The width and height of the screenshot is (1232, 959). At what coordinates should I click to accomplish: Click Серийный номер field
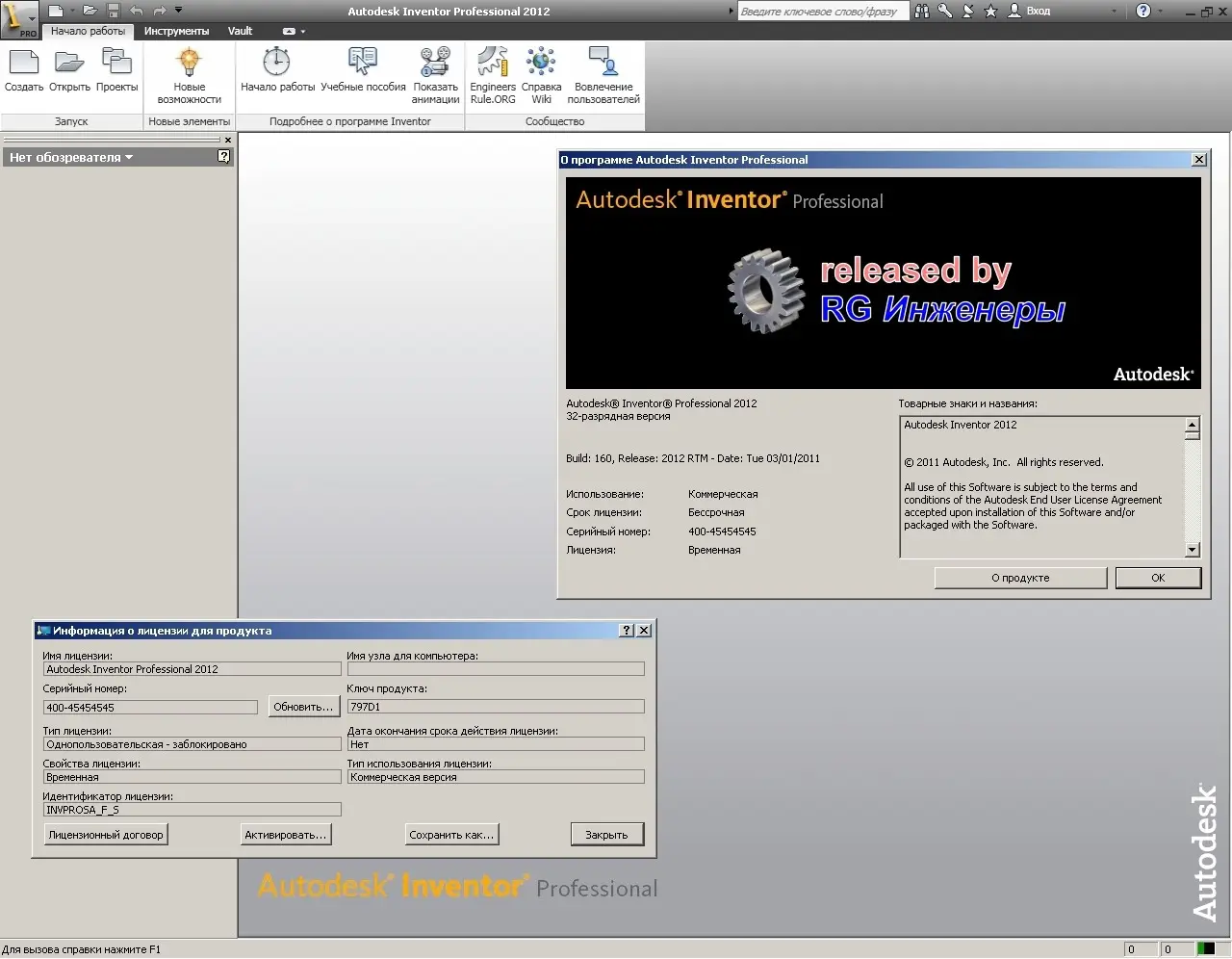[151, 708]
